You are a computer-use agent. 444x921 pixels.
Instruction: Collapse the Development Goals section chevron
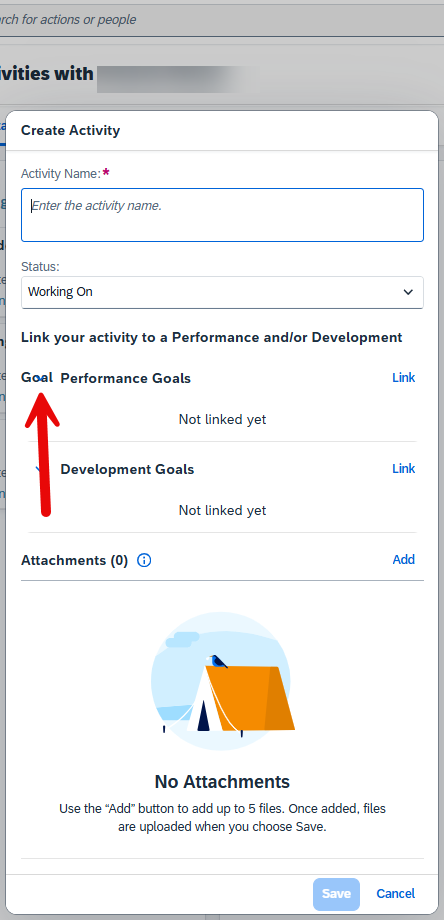(39, 469)
